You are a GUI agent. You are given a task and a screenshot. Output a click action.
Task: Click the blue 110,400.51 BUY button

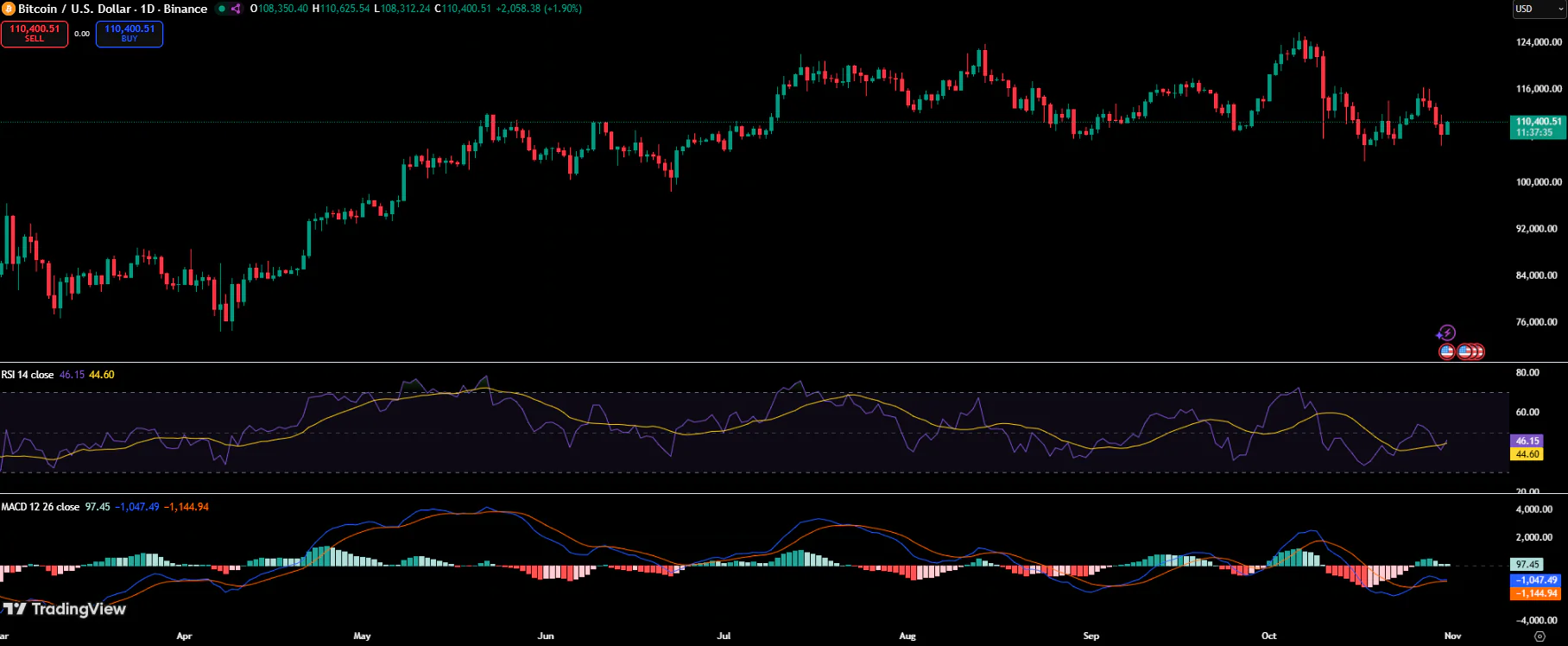[130, 34]
